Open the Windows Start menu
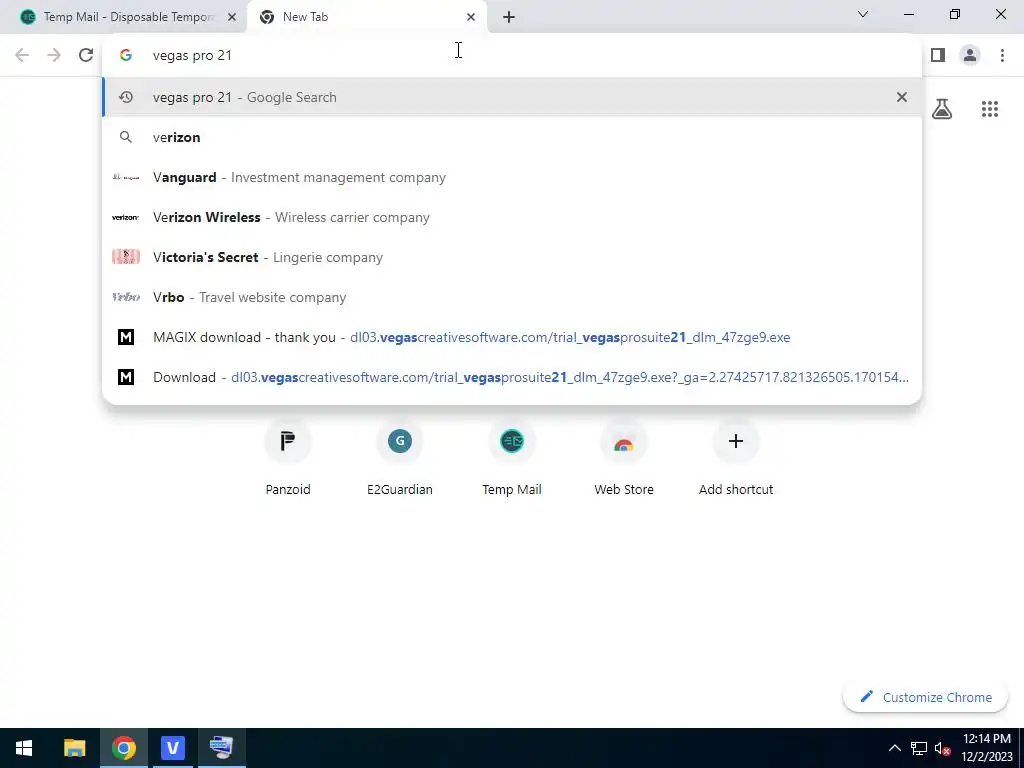The width and height of the screenshot is (1024, 768). pyautogui.click(x=24, y=748)
